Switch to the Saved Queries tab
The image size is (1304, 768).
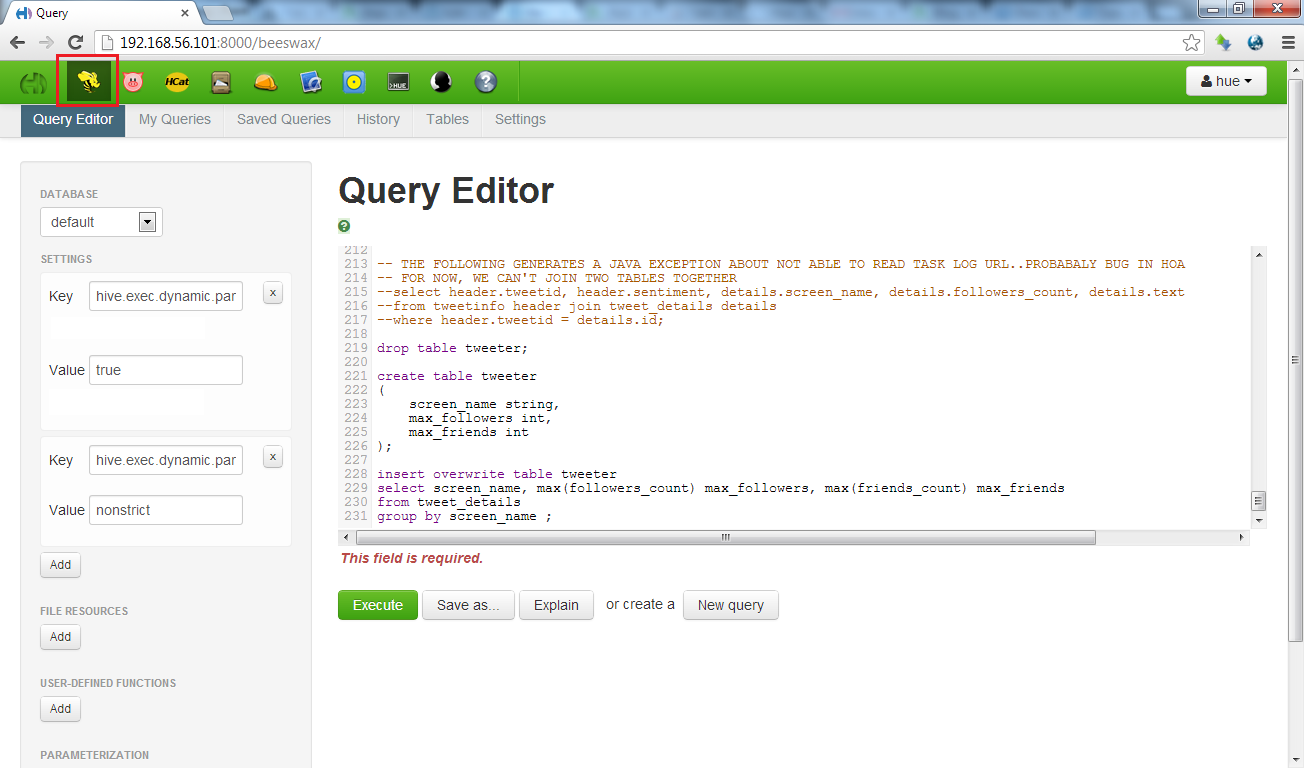coord(284,119)
